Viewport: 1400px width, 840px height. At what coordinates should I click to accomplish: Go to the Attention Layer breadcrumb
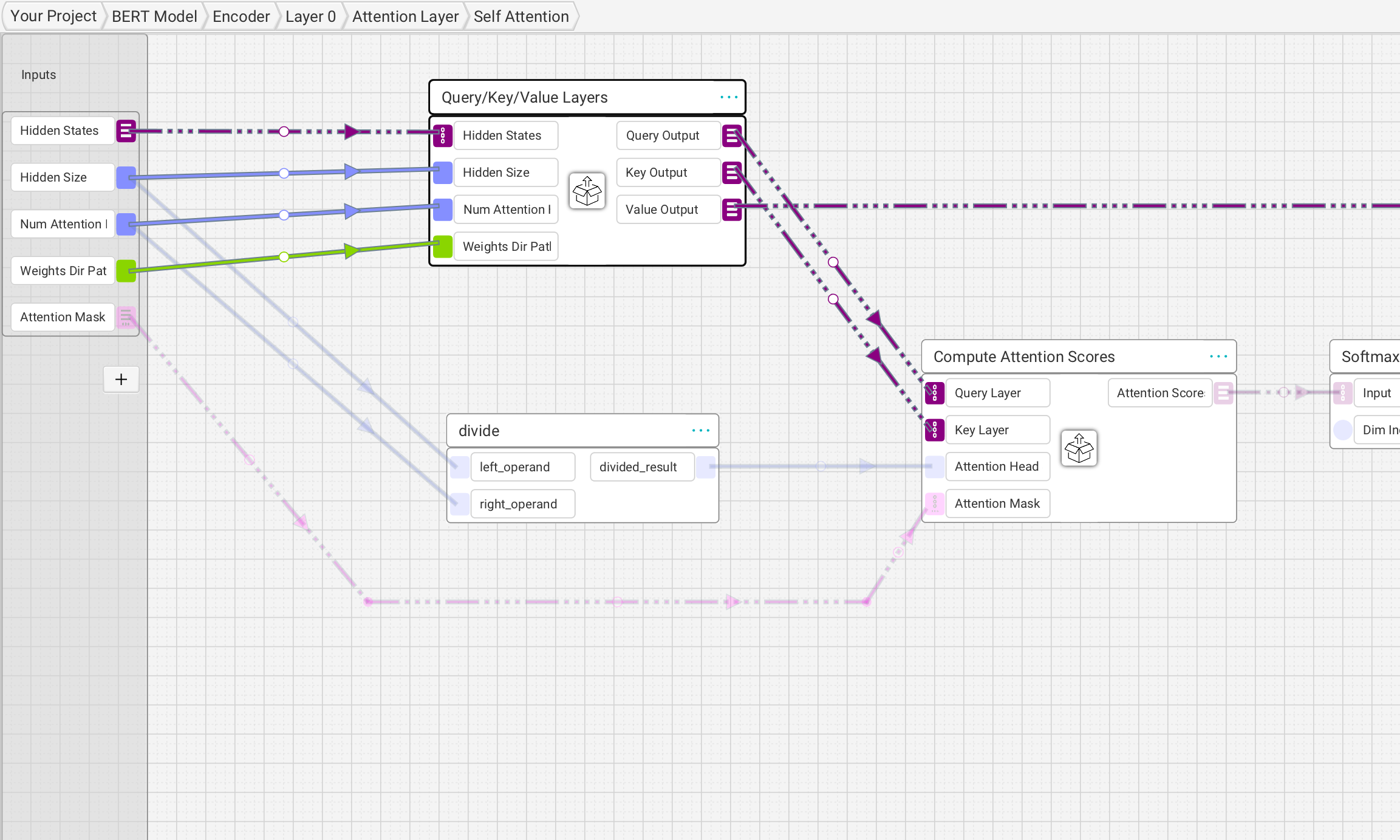pyautogui.click(x=405, y=16)
